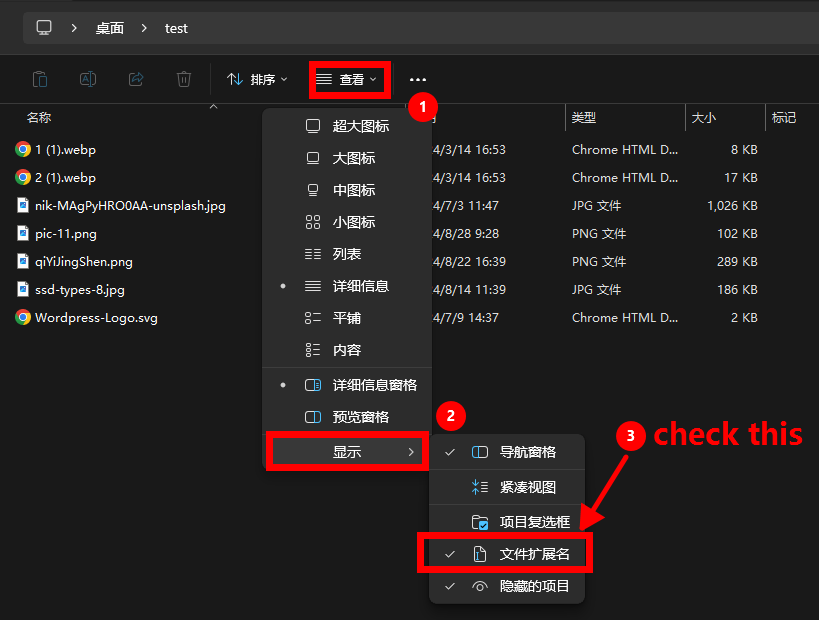Open the 排序 sort dropdown
Viewport: 819px width, 620px height.
(257, 79)
